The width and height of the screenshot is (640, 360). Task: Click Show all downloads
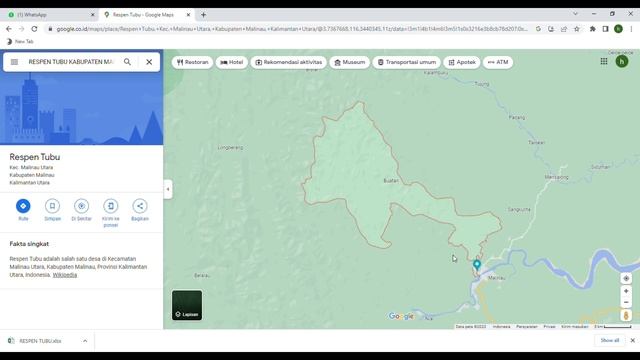point(609,340)
